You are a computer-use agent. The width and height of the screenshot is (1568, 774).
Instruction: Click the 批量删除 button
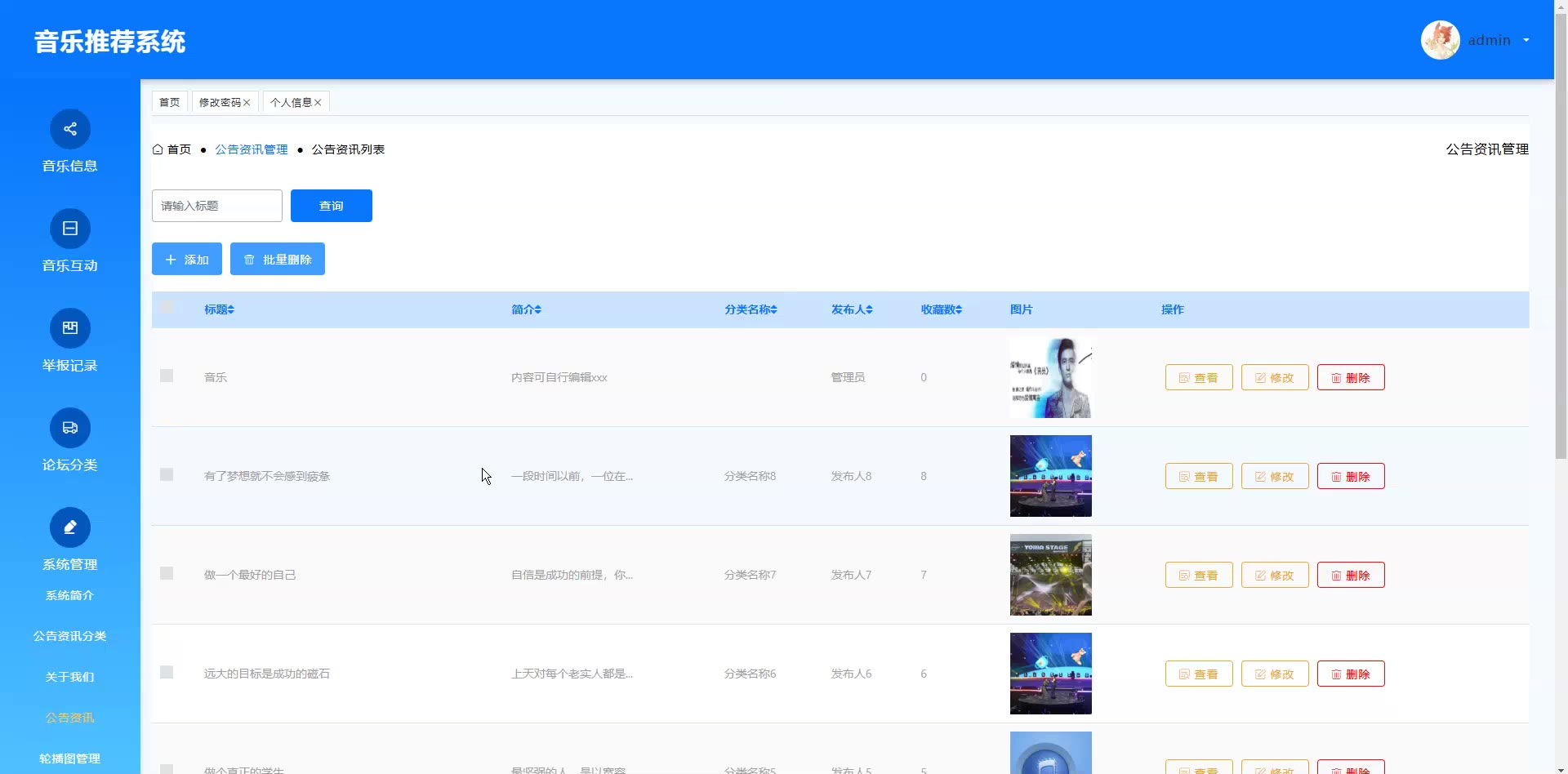click(x=278, y=260)
